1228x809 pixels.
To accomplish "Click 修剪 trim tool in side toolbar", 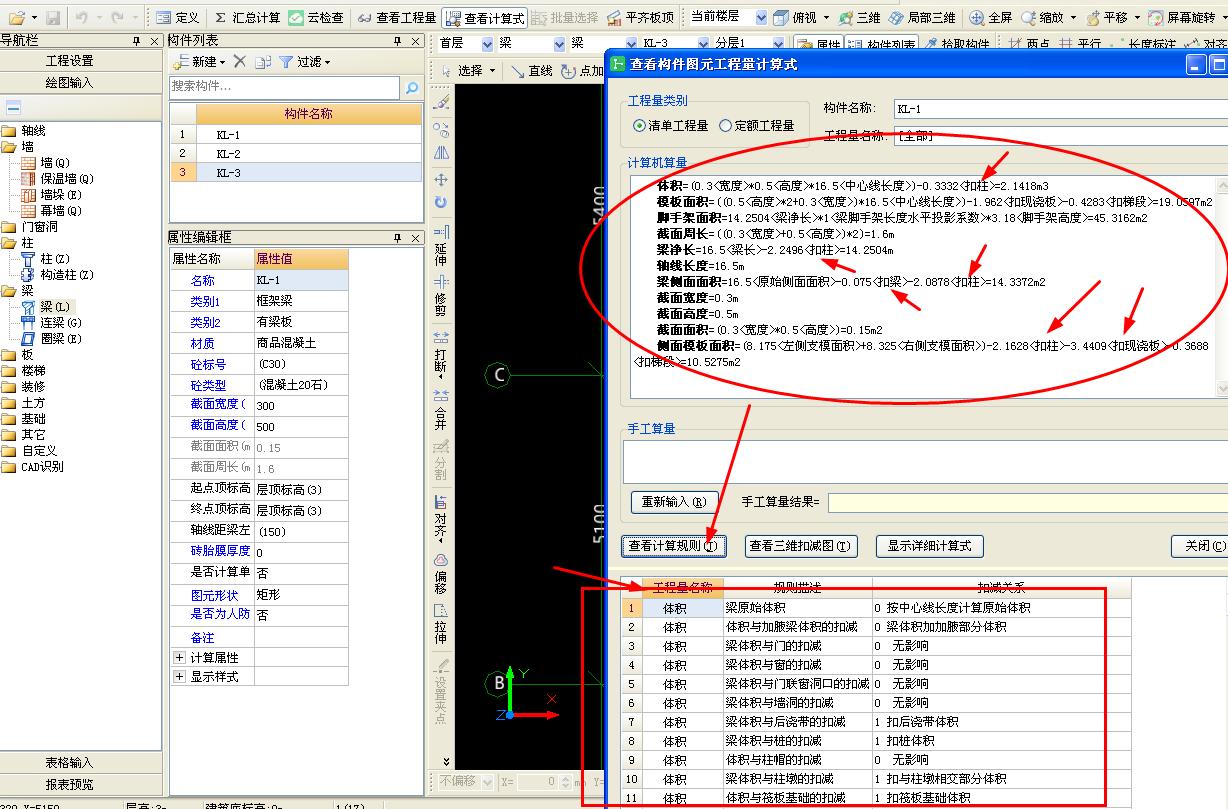I will [x=441, y=295].
